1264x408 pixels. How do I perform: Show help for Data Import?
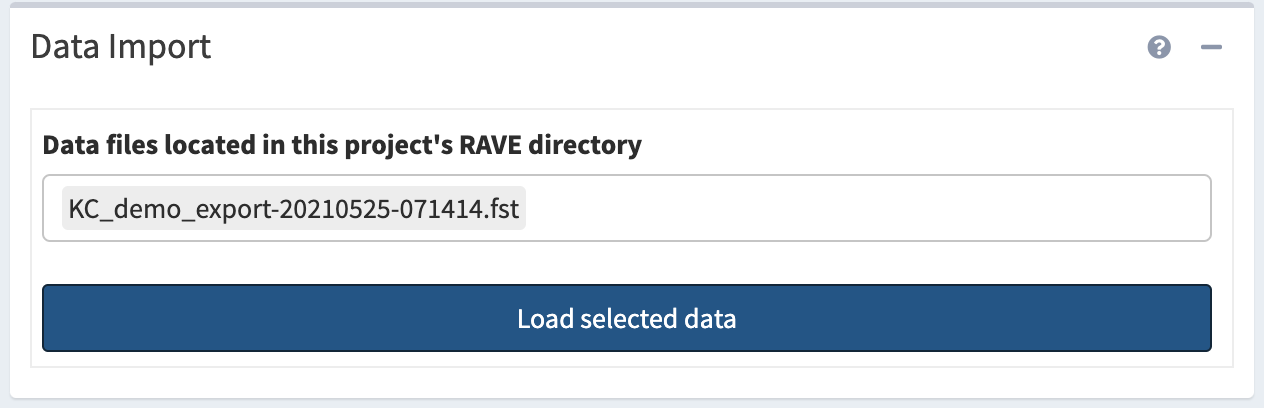click(1159, 47)
